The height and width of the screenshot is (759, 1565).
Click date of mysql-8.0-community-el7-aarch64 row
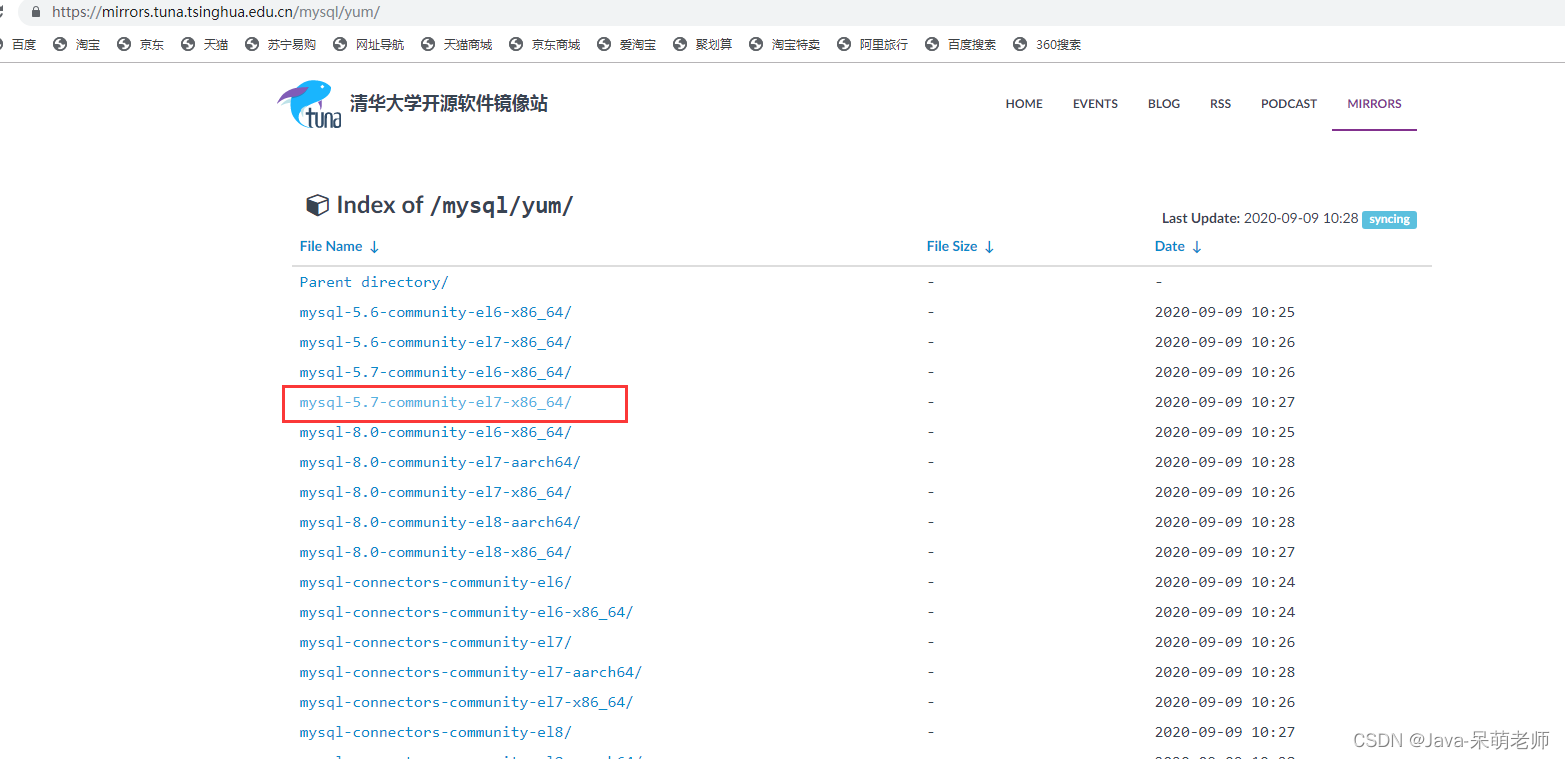click(x=1225, y=462)
